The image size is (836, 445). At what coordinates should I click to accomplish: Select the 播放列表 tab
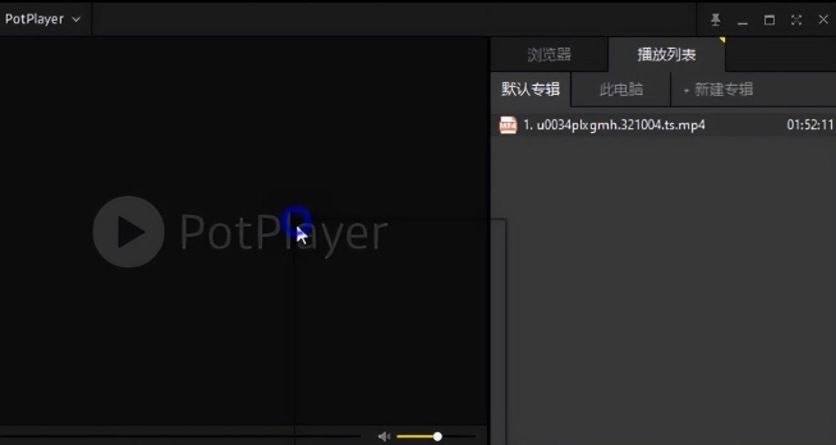[666, 54]
